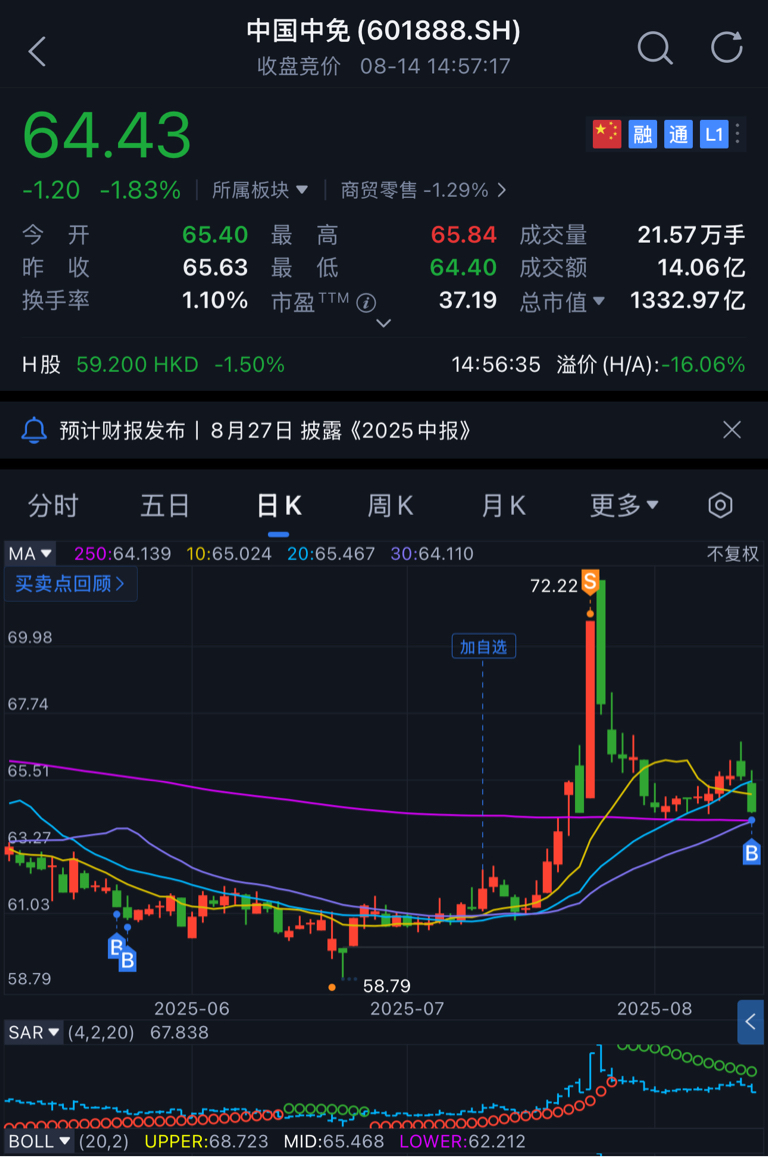Switch to the 月K tab
768x1157 pixels.
point(503,505)
